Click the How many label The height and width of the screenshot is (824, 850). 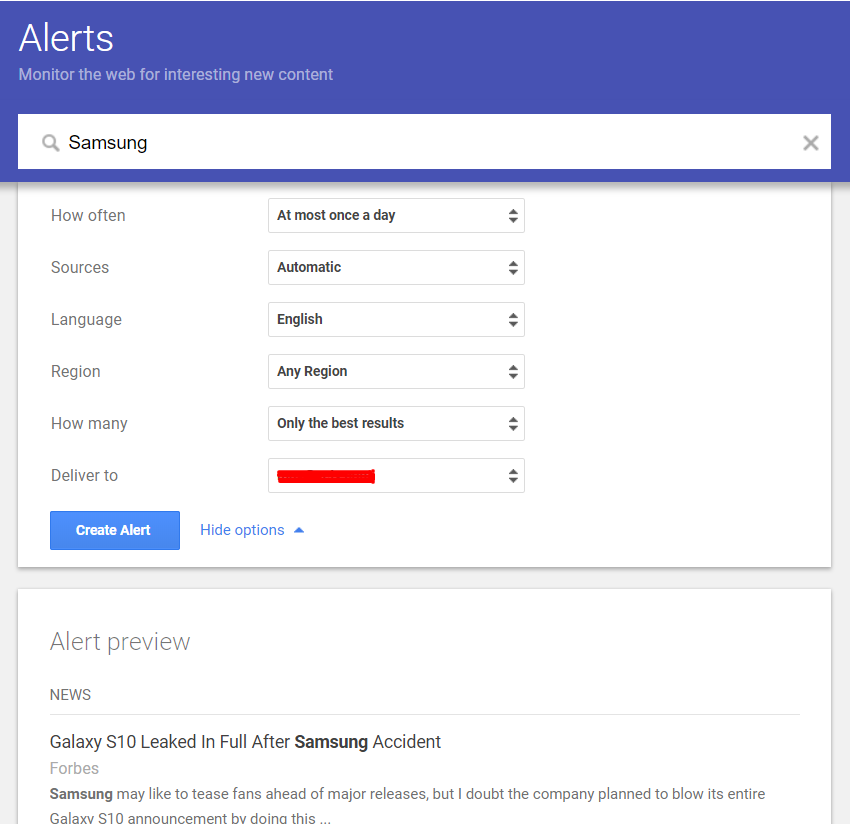(89, 424)
